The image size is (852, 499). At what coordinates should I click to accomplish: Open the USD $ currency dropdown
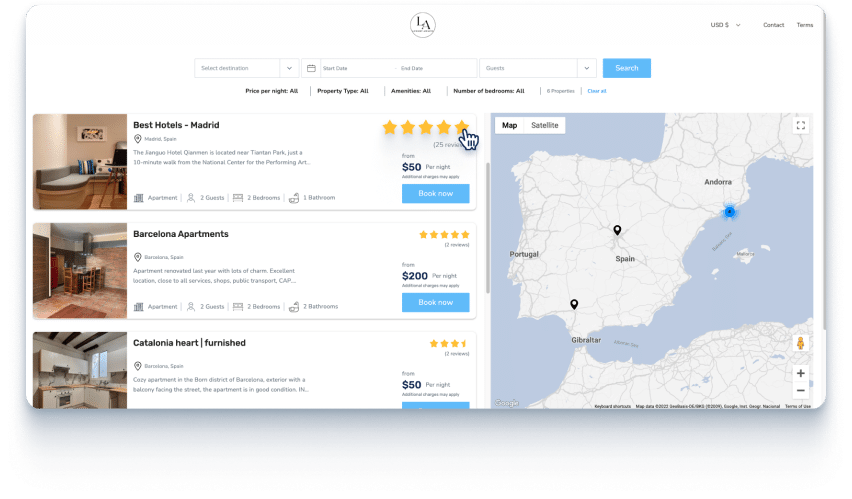(725, 25)
